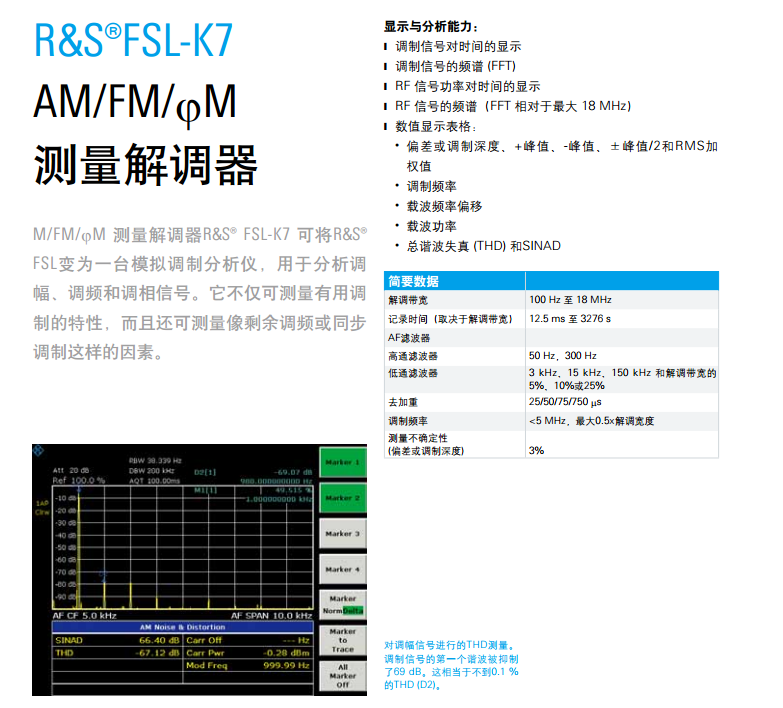
Task: Click the RBW 38.339 Hz label
Action: pyautogui.click(x=155, y=460)
